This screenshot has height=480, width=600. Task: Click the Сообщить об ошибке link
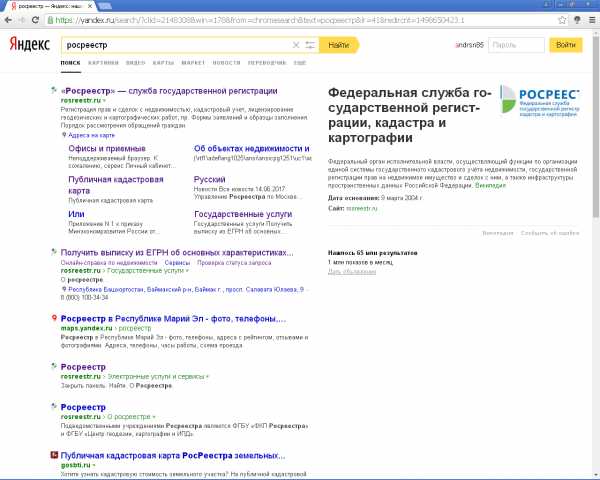point(550,233)
